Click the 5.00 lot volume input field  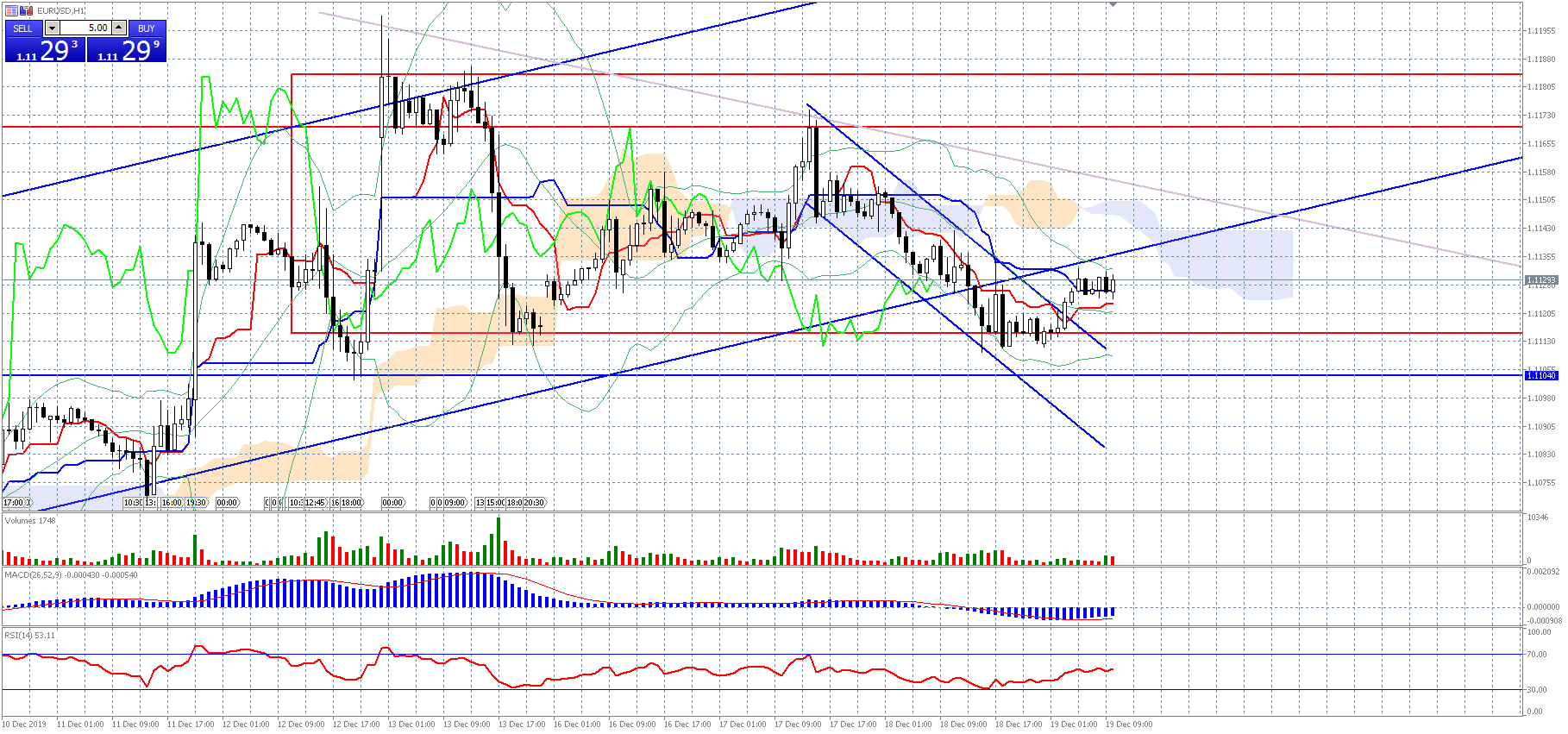tap(85, 28)
